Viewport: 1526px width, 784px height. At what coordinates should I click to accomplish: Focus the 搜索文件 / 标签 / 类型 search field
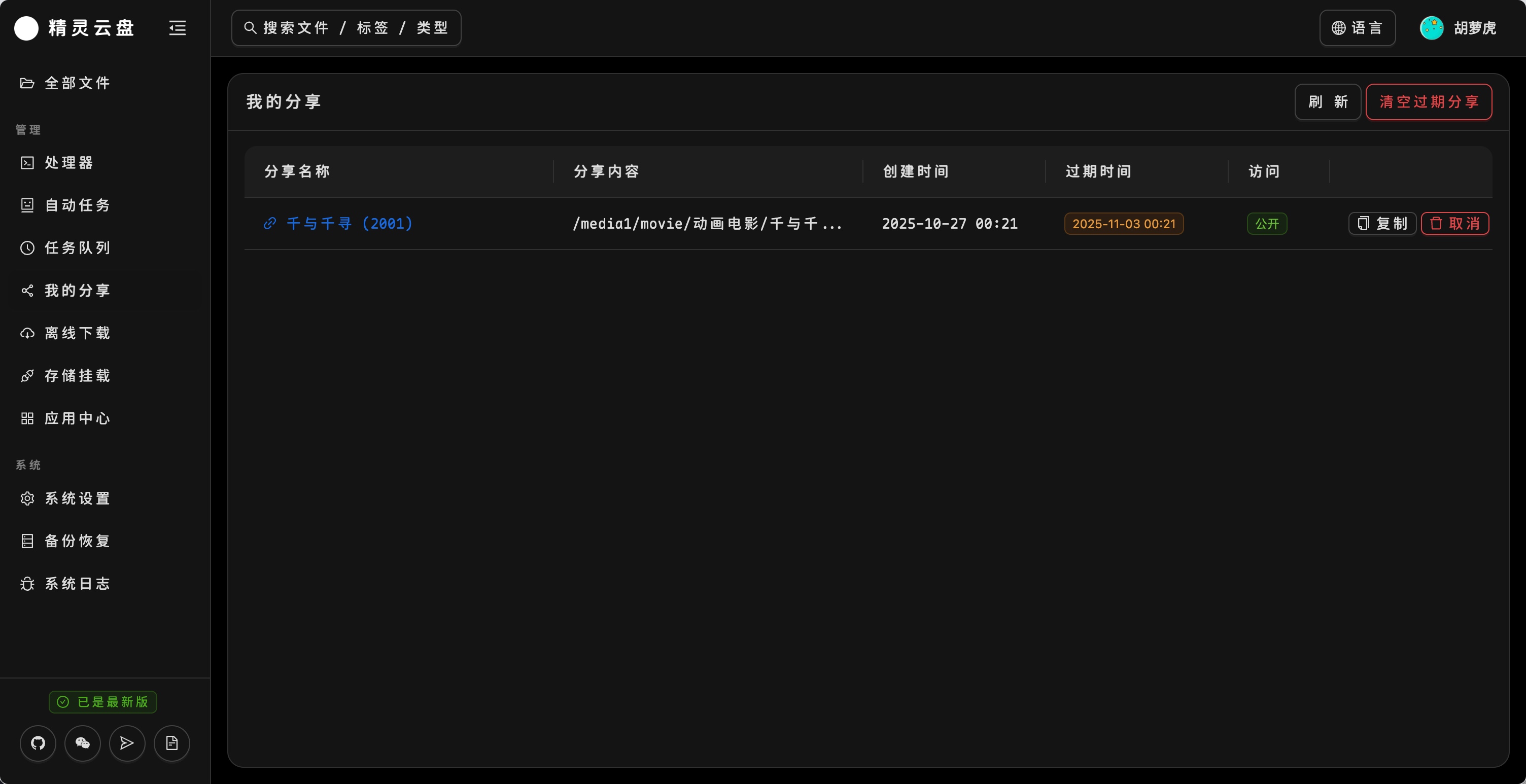coord(346,28)
